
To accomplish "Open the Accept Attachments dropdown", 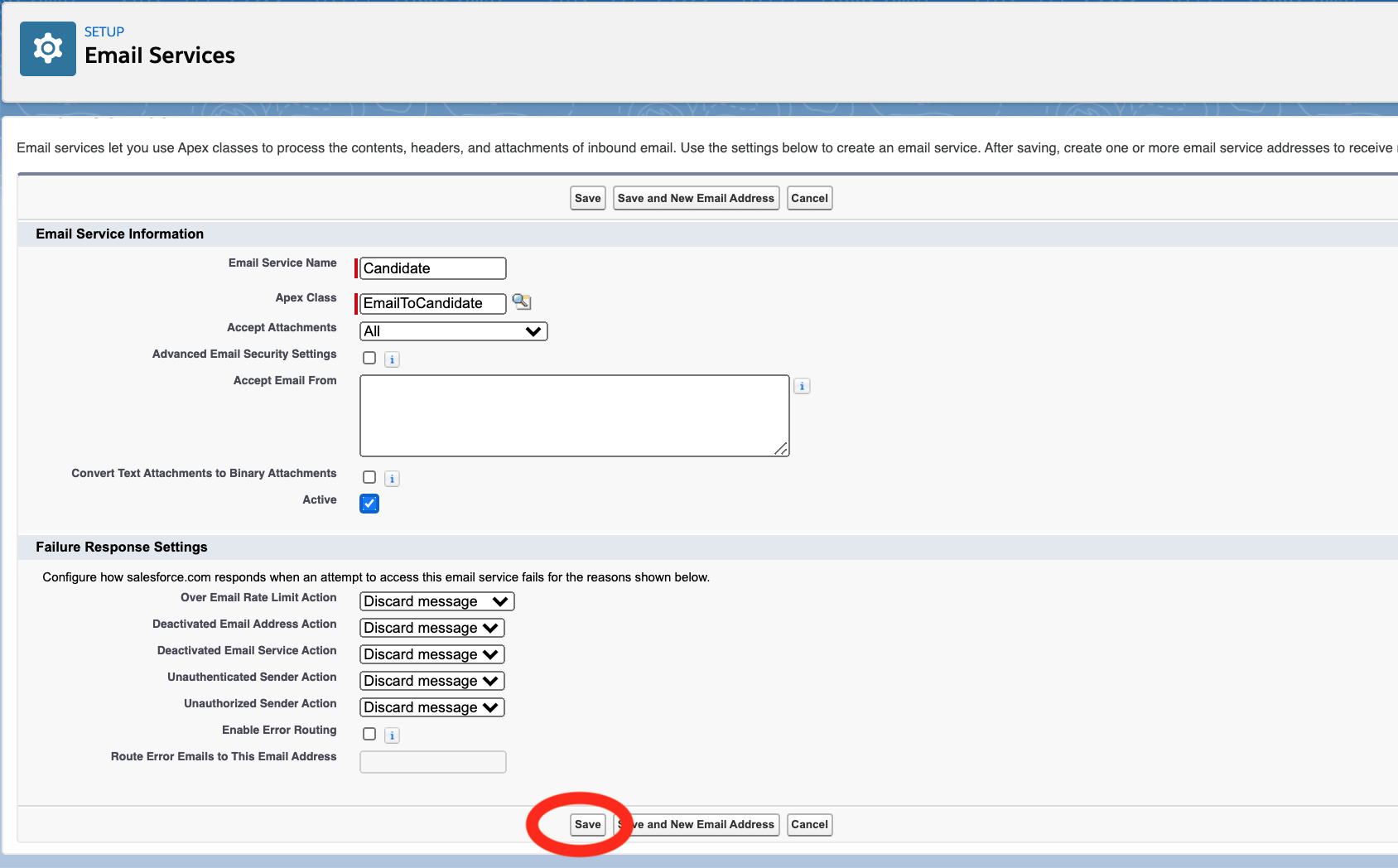I will (x=453, y=331).
